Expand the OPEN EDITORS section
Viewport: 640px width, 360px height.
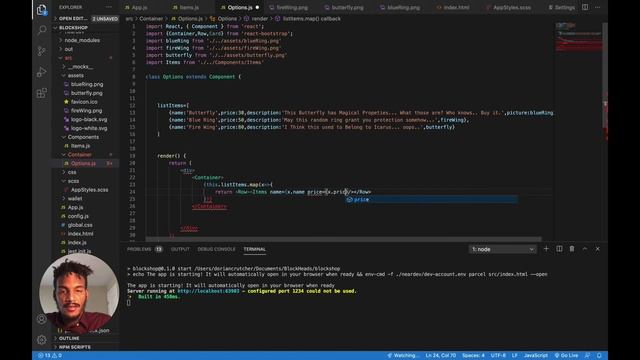pos(73,19)
